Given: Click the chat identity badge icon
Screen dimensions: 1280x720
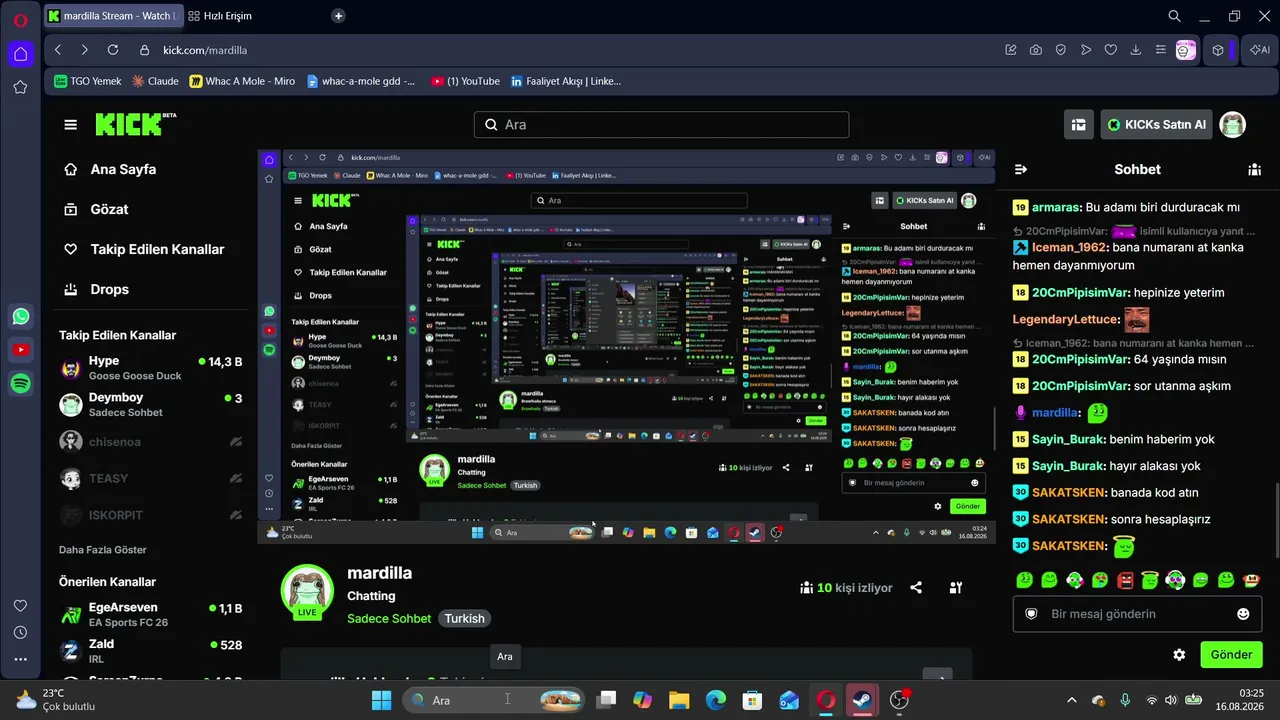Looking at the screenshot, I should point(1031,614).
